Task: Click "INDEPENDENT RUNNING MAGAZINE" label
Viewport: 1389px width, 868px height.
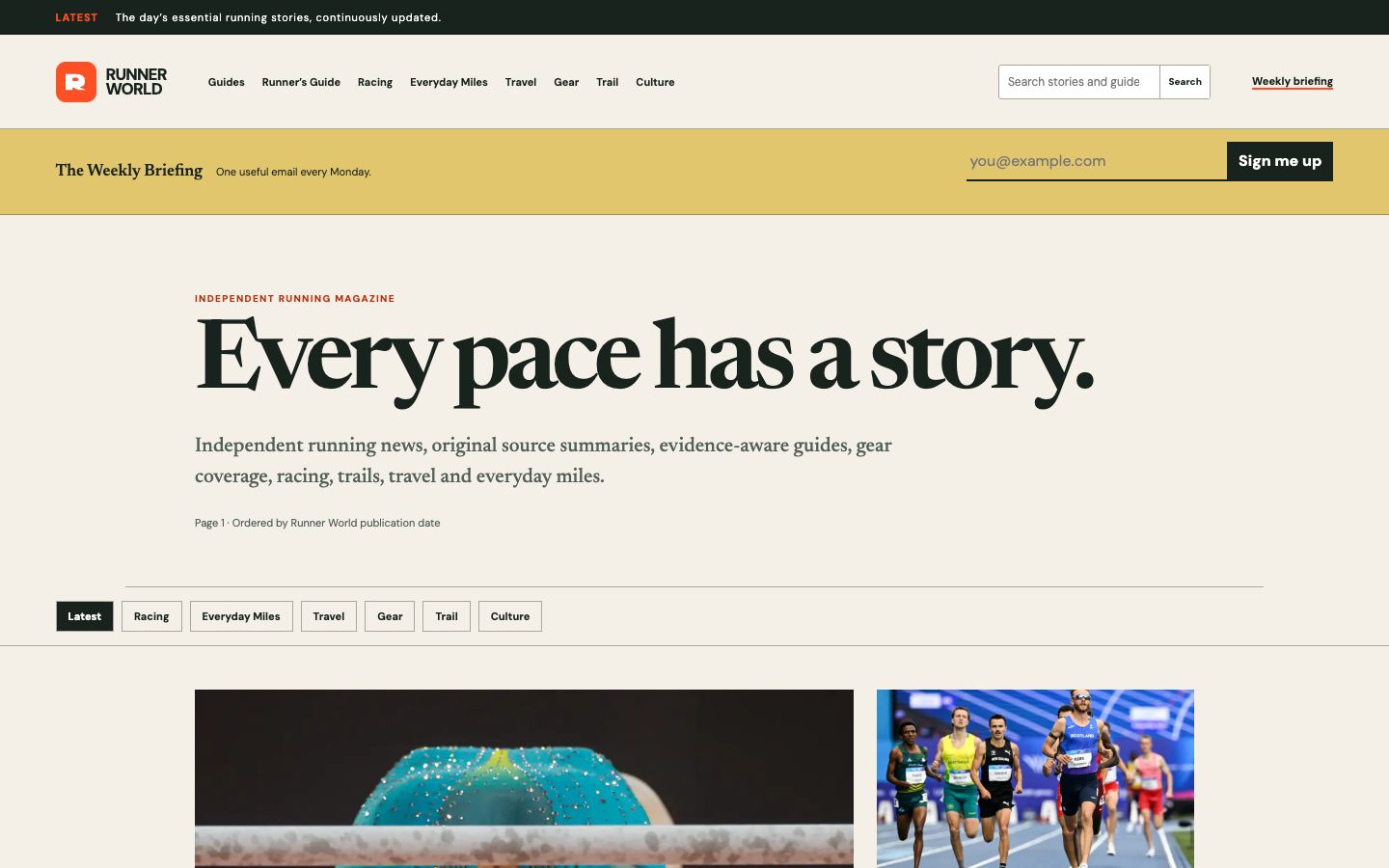Action: pos(295,299)
